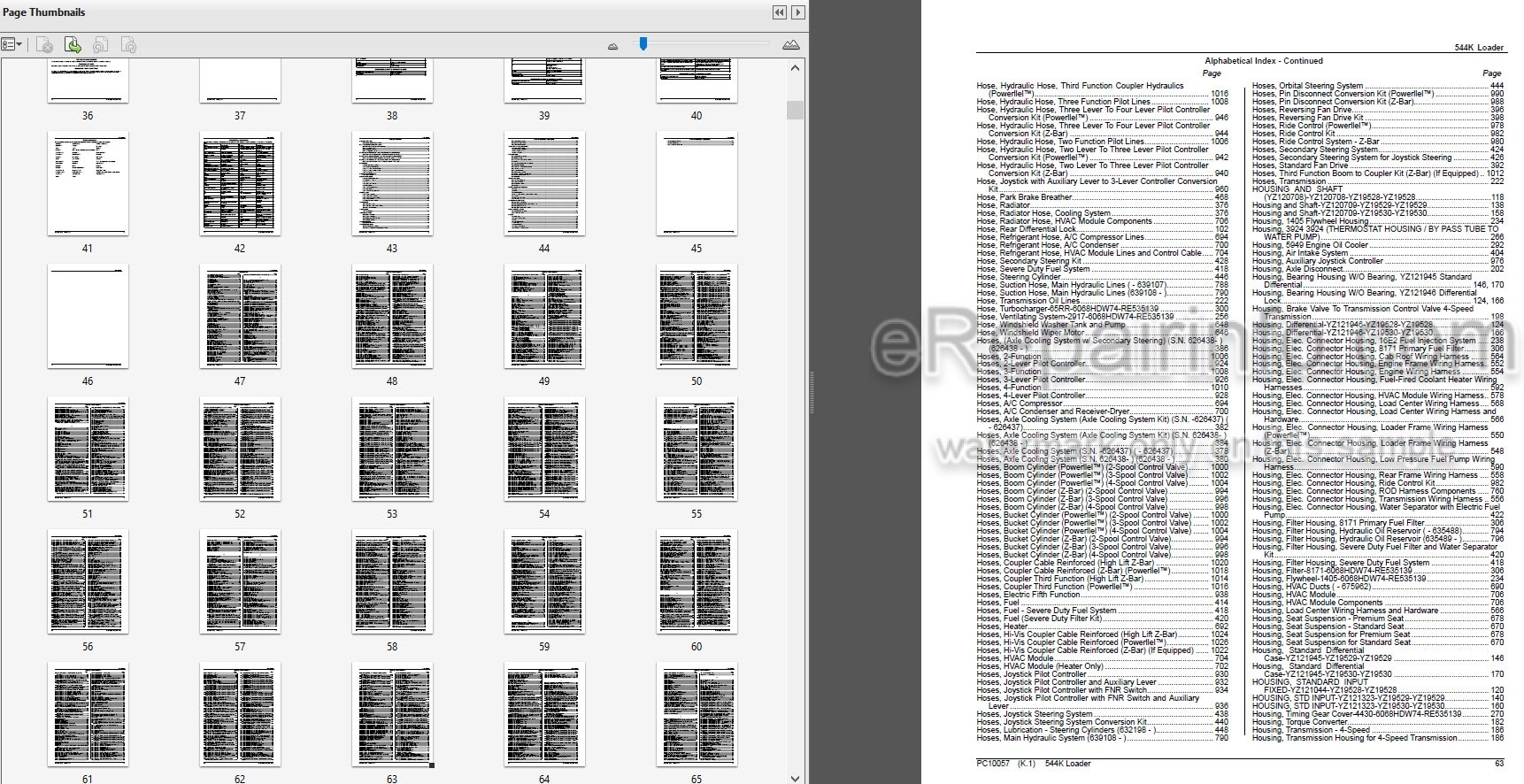
Task: Select the page 51 thumbnail
Action: point(88,450)
